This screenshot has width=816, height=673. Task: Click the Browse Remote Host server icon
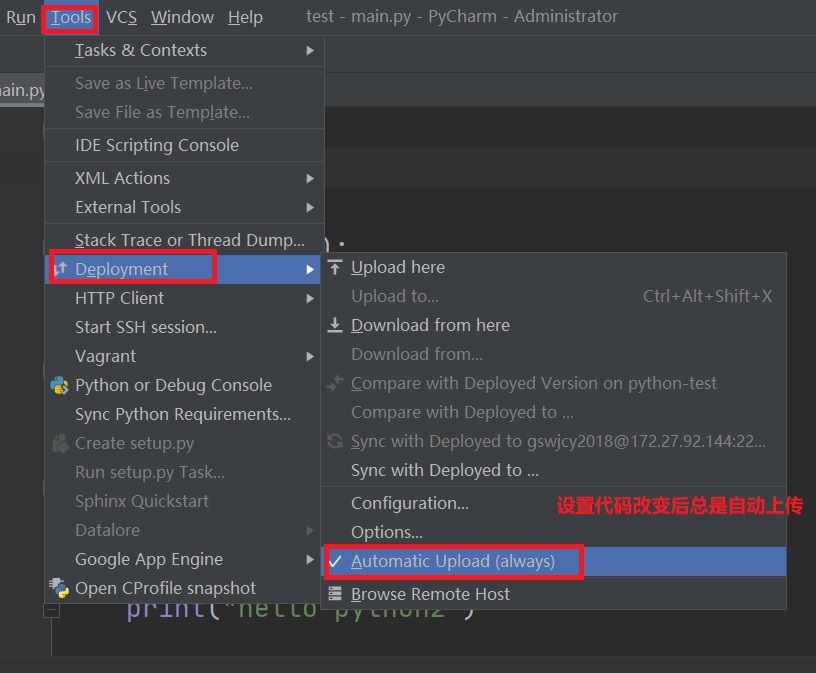point(335,594)
